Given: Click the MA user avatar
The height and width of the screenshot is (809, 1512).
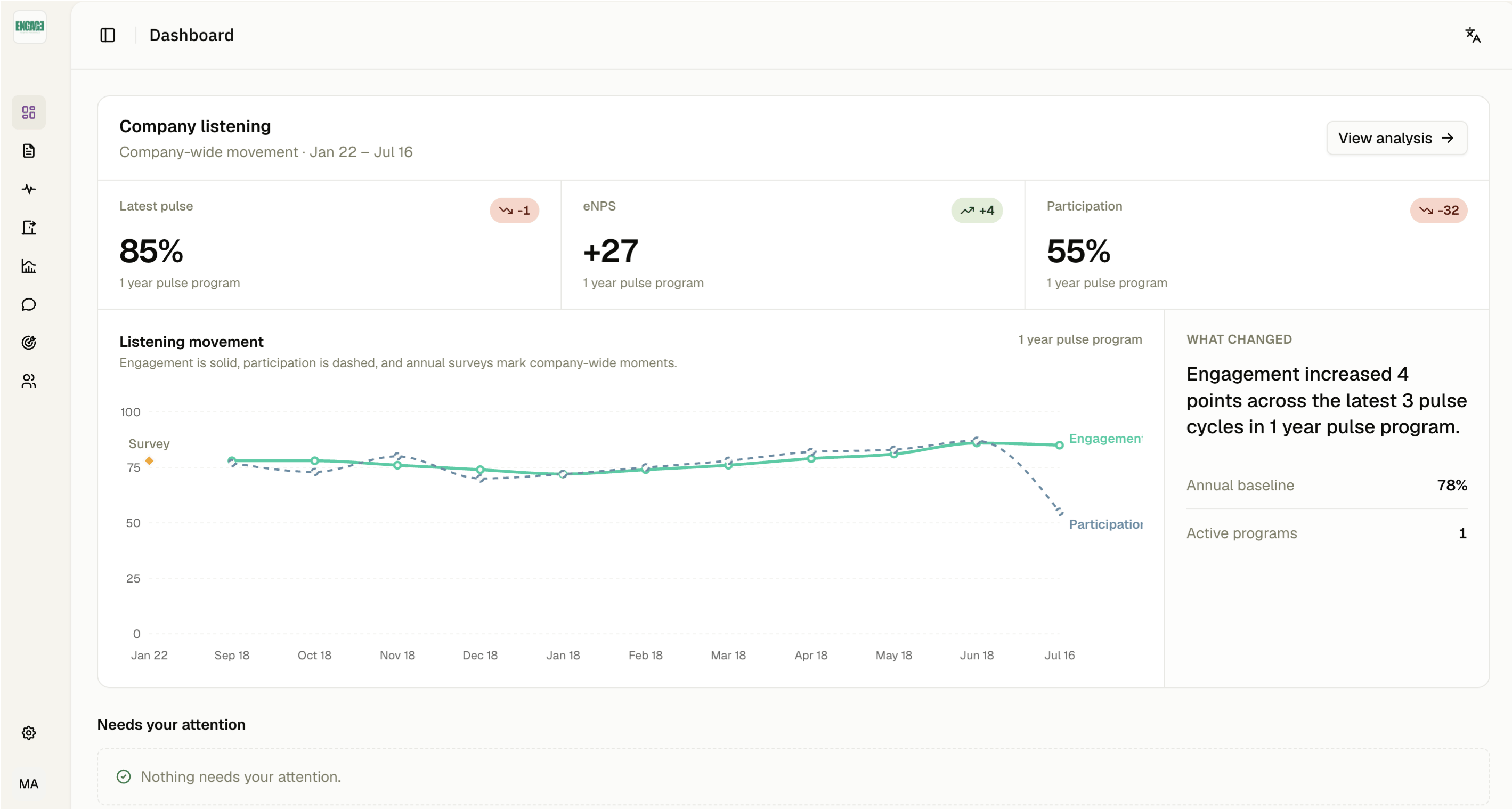Looking at the screenshot, I should point(29,784).
